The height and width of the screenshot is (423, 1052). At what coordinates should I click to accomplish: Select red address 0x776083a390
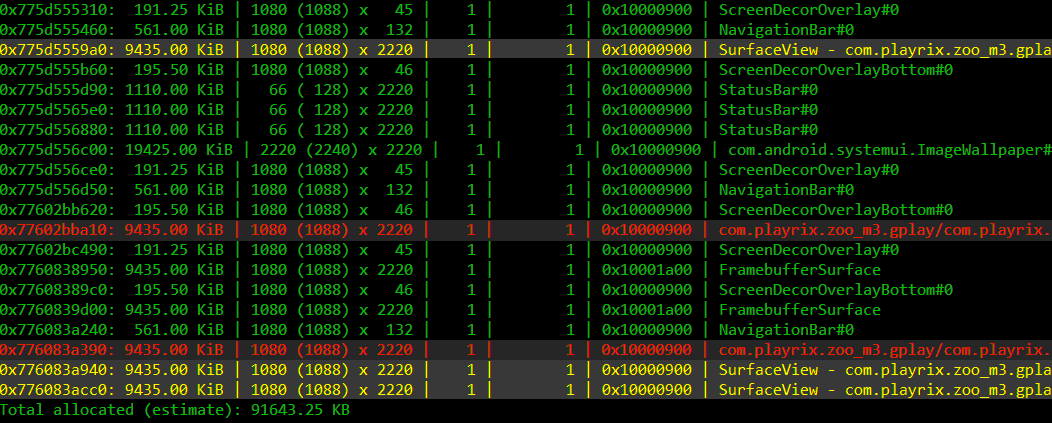click(x=57, y=350)
